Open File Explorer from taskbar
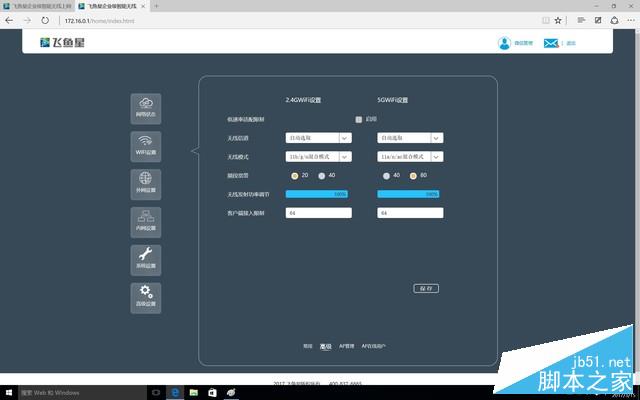Image resolution: width=640 pixels, height=400 pixels. 194,393
